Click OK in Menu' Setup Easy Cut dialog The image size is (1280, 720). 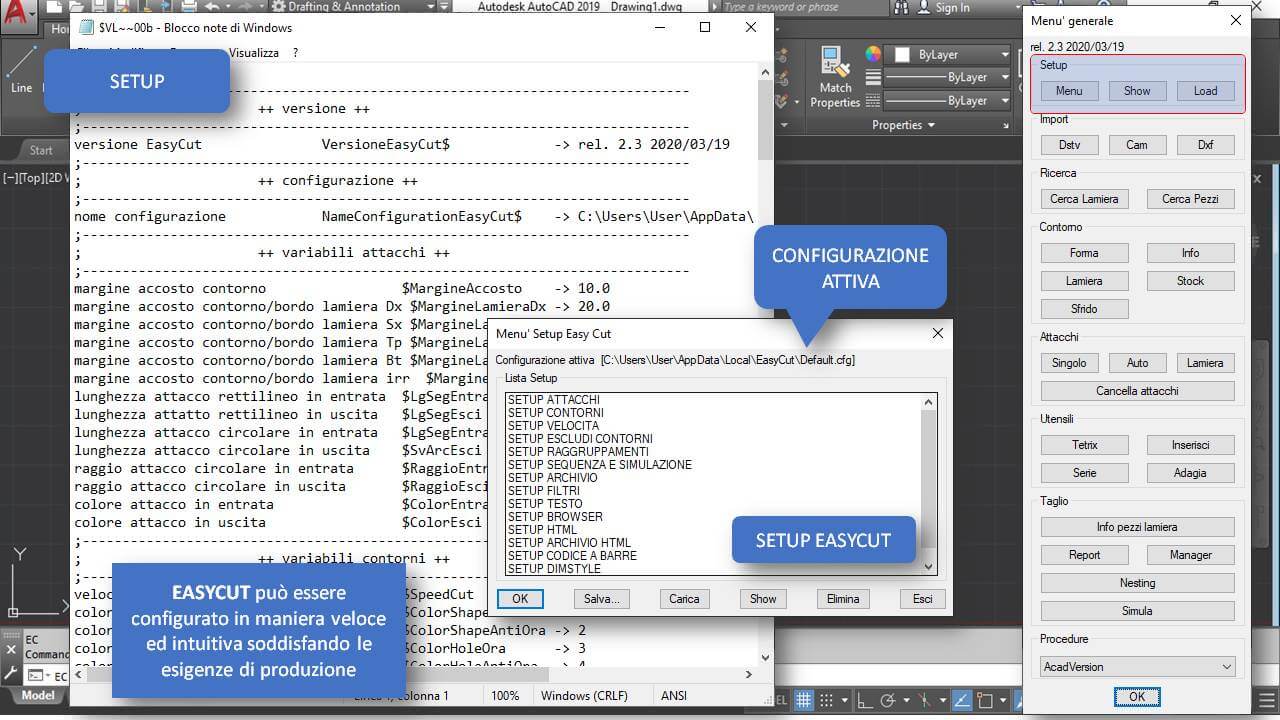(x=520, y=599)
